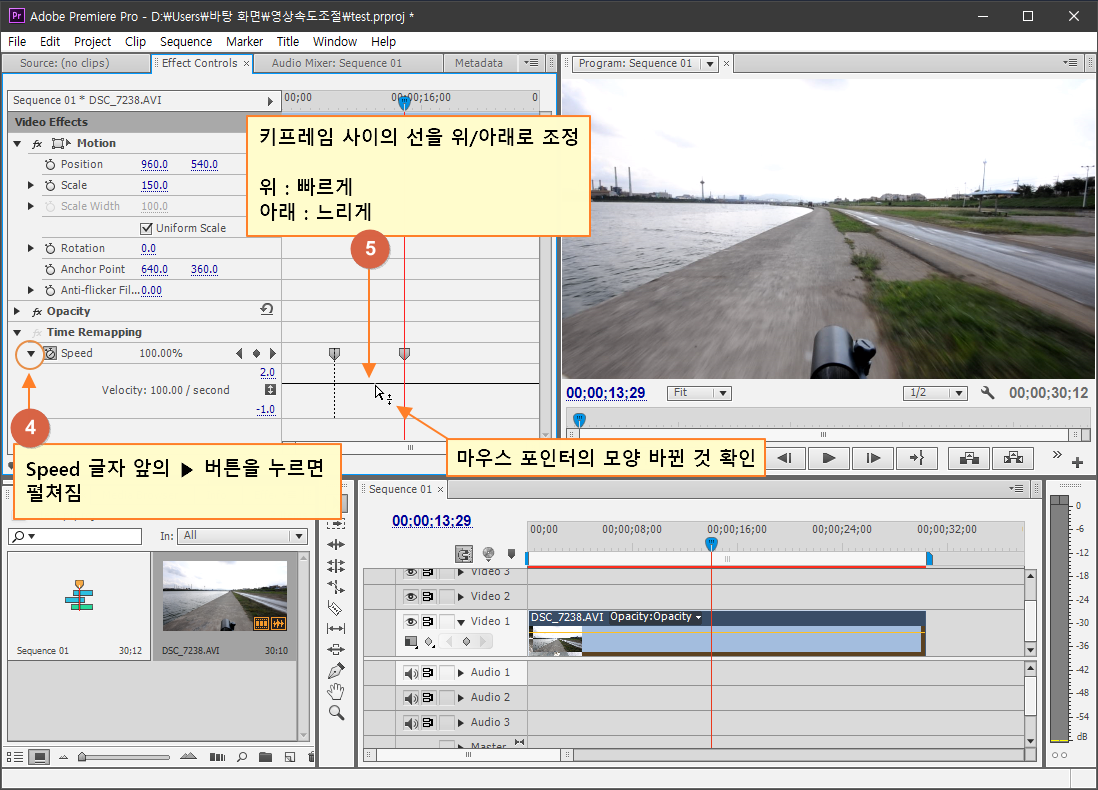Click the Video 1 Set Display Style icon

pyautogui.click(x=411, y=642)
